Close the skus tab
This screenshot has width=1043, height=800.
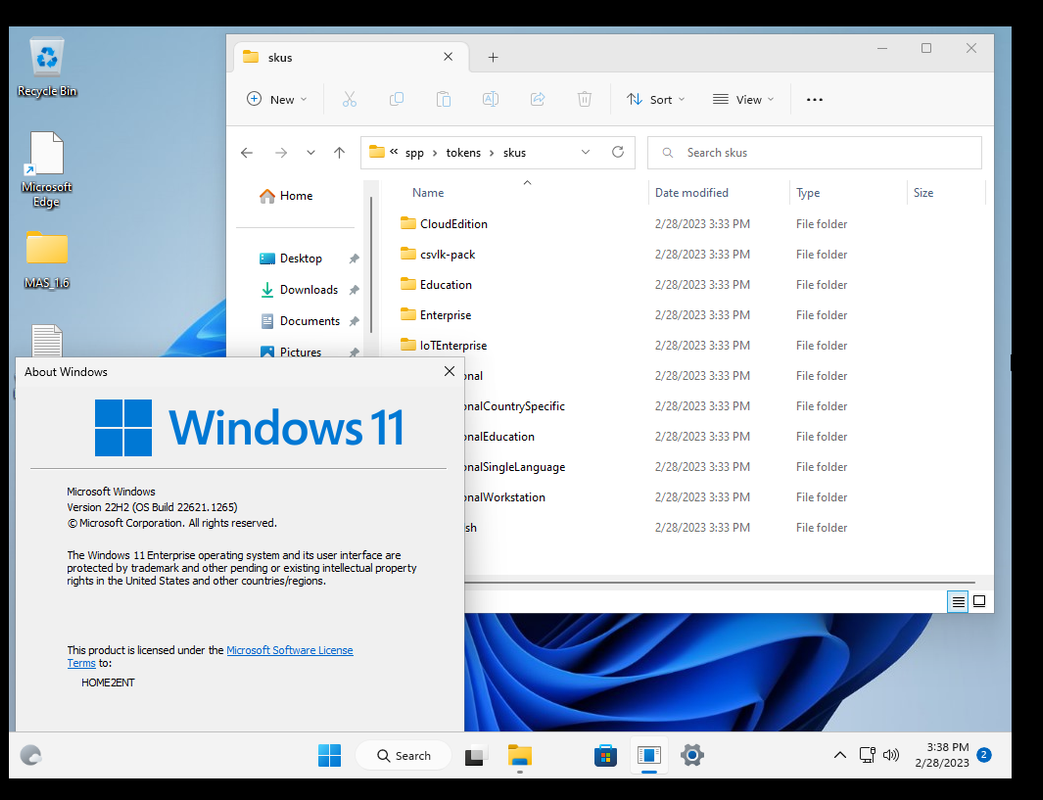(448, 57)
